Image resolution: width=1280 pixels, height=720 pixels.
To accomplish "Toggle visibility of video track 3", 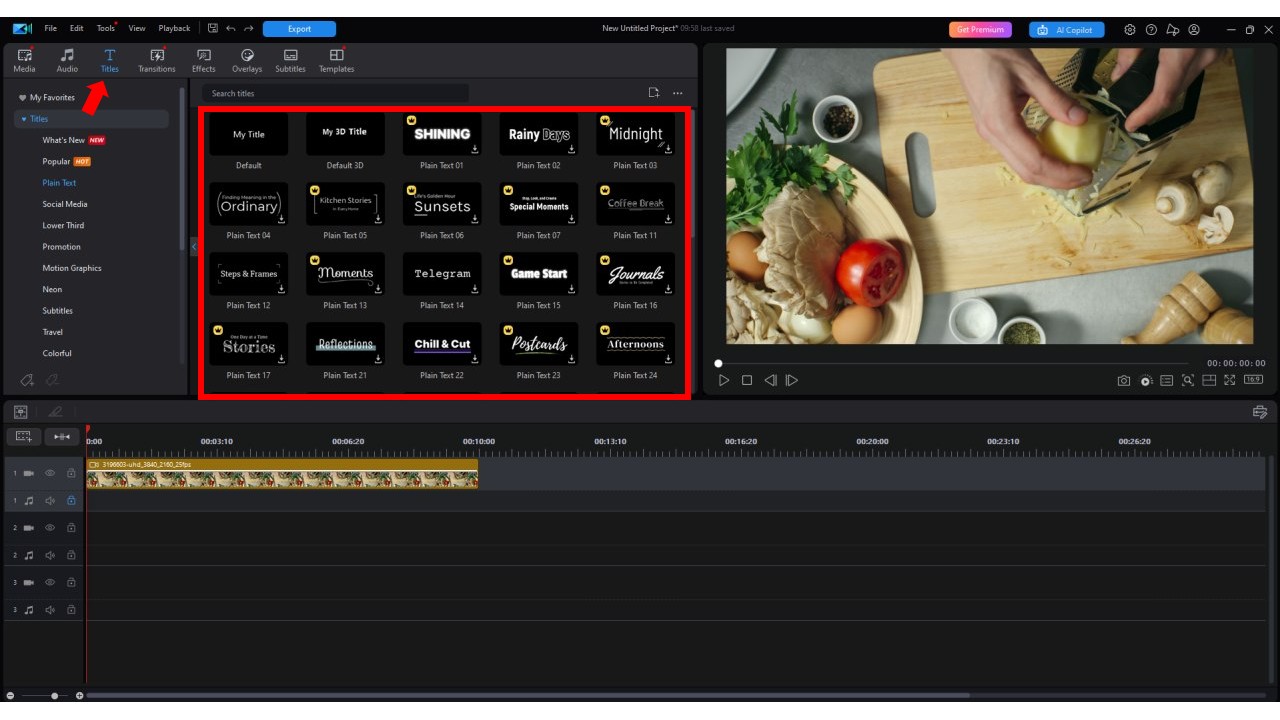I will coord(50,582).
